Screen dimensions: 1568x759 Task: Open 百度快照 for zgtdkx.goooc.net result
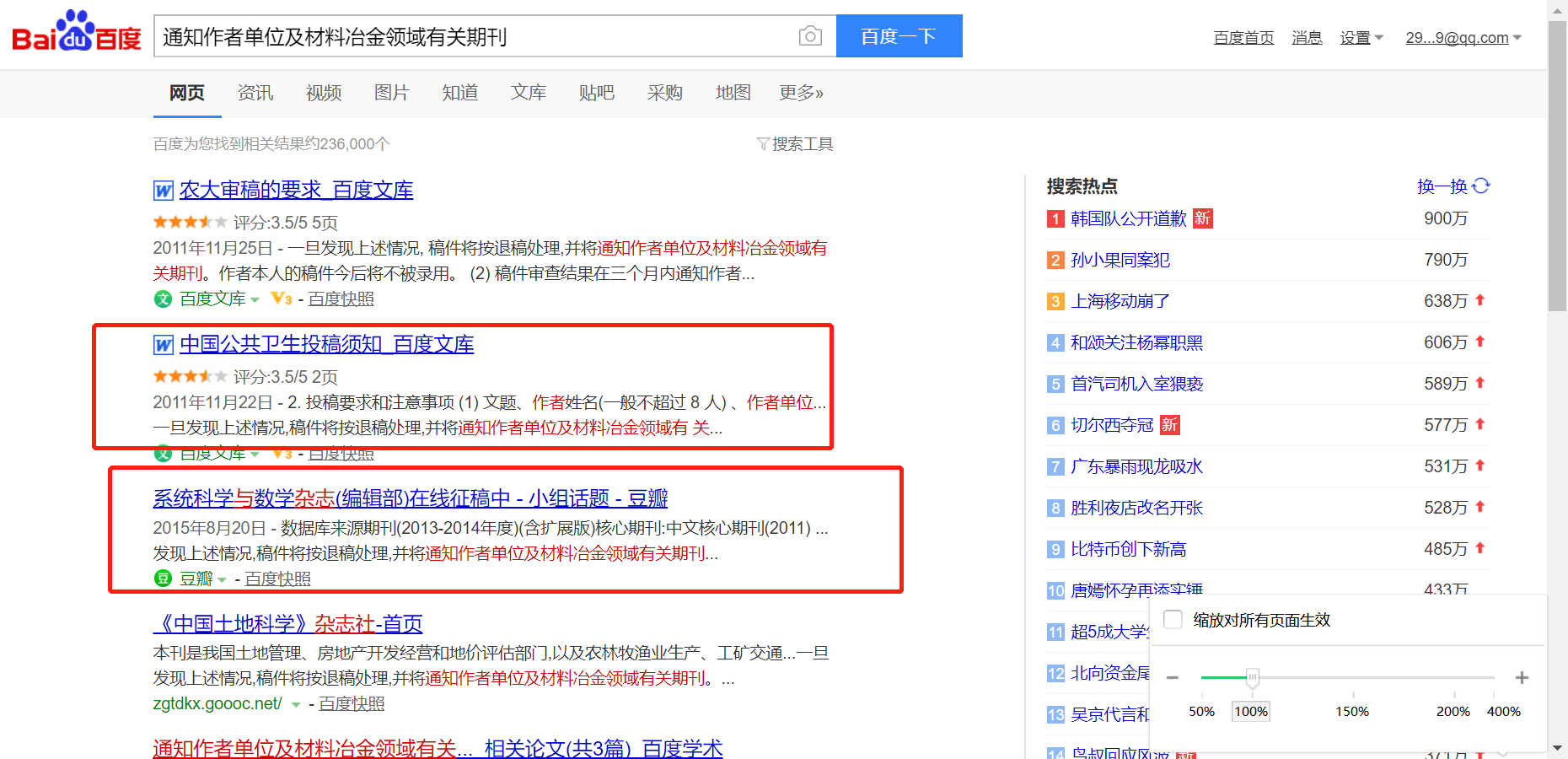(x=352, y=704)
